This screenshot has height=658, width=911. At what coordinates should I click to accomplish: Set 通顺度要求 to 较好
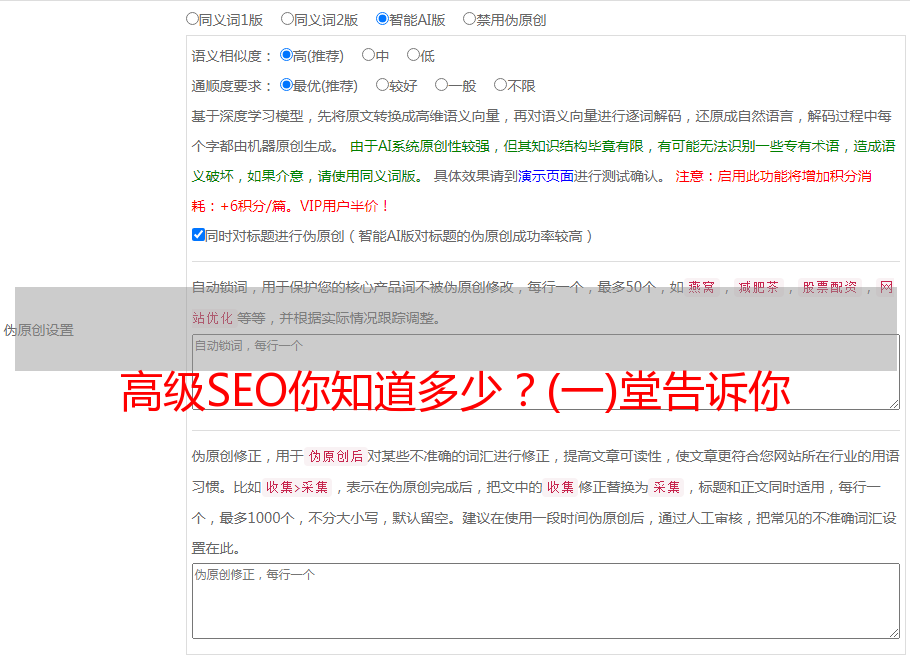pos(382,85)
